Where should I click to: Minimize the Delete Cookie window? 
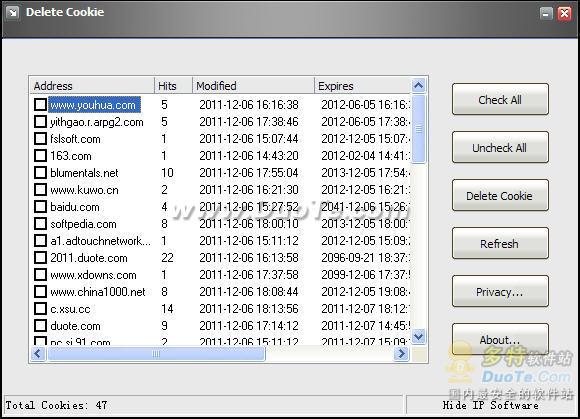[x=546, y=13]
